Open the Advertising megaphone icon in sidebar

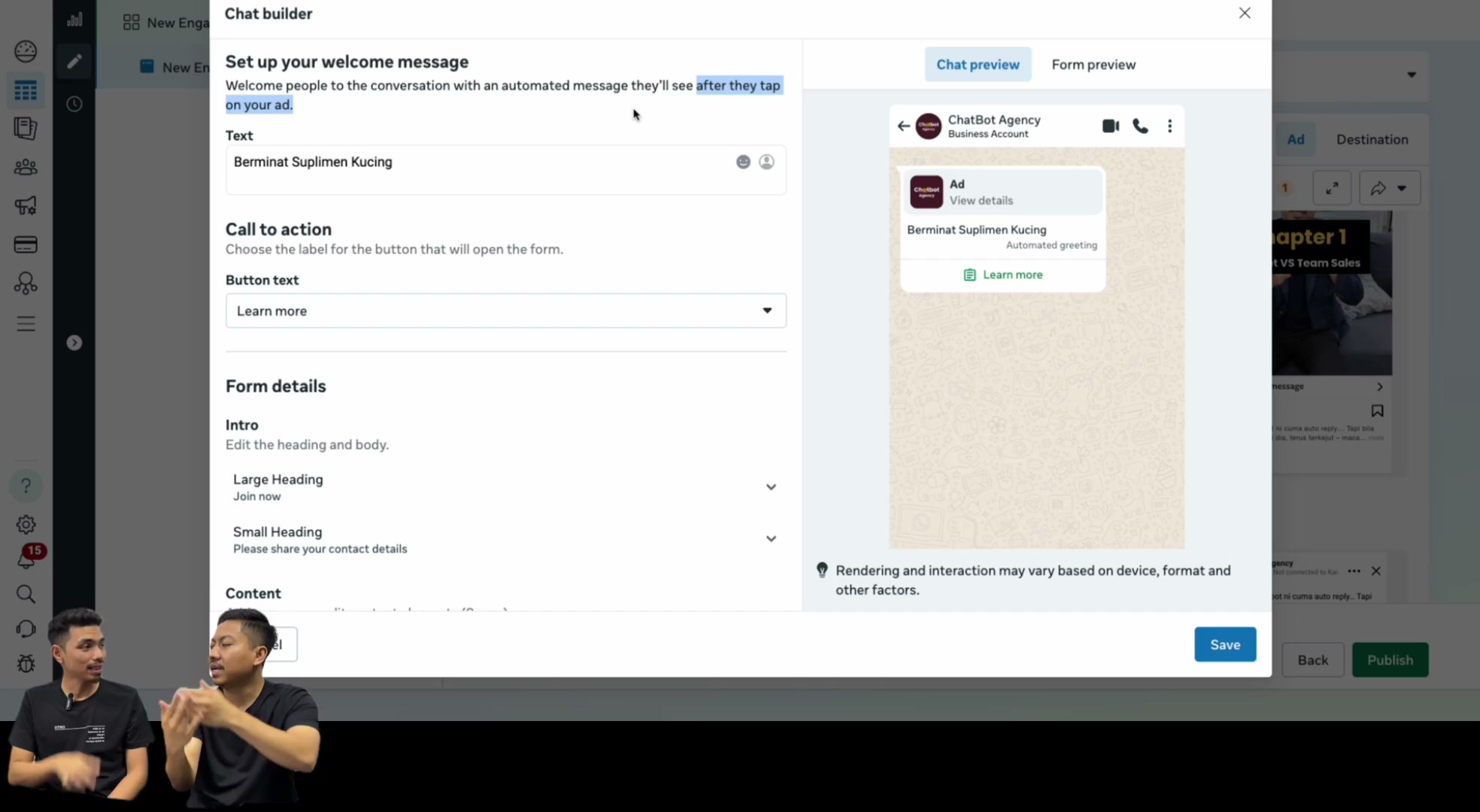(26, 205)
